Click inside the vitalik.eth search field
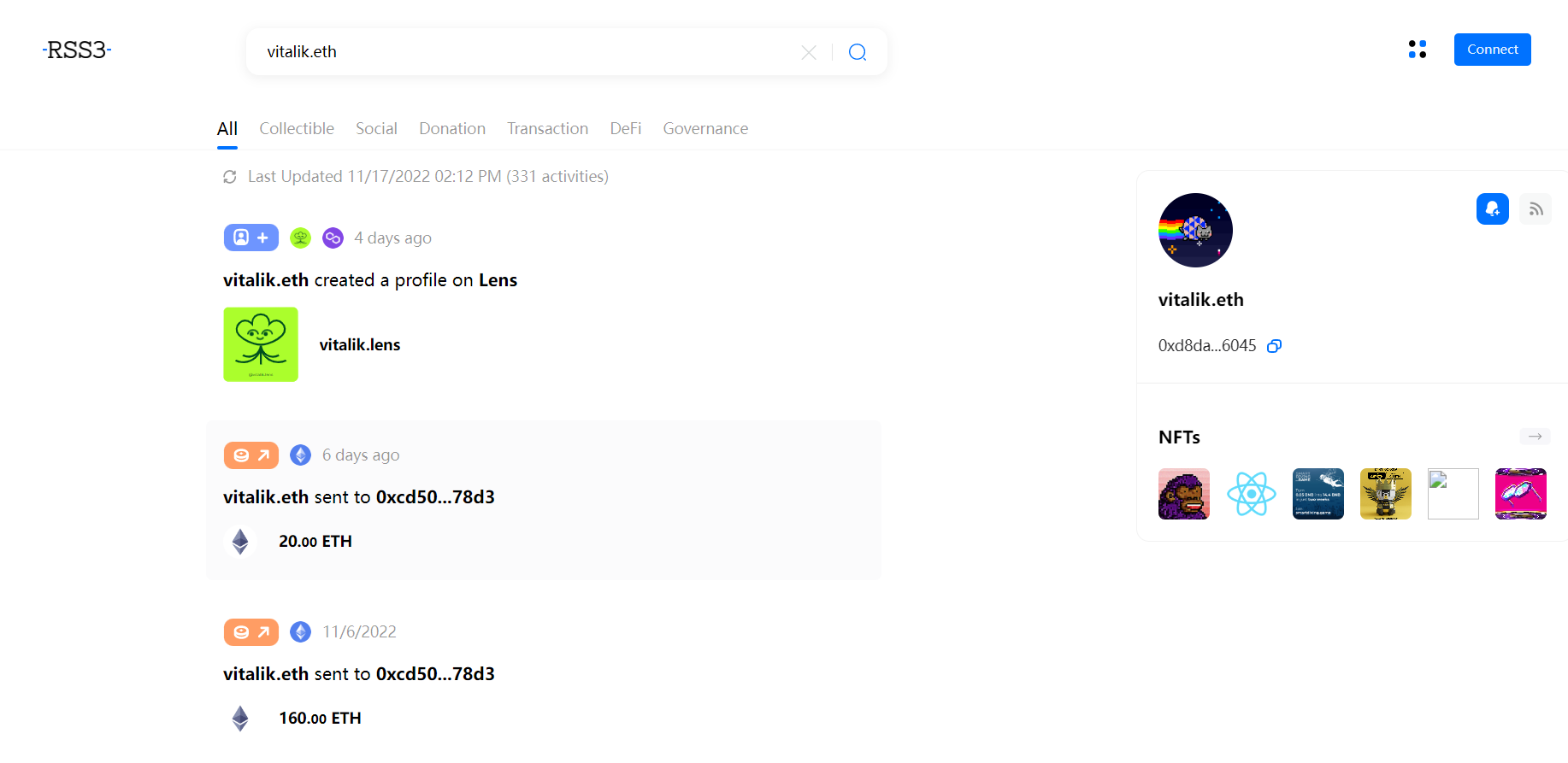 [513, 52]
